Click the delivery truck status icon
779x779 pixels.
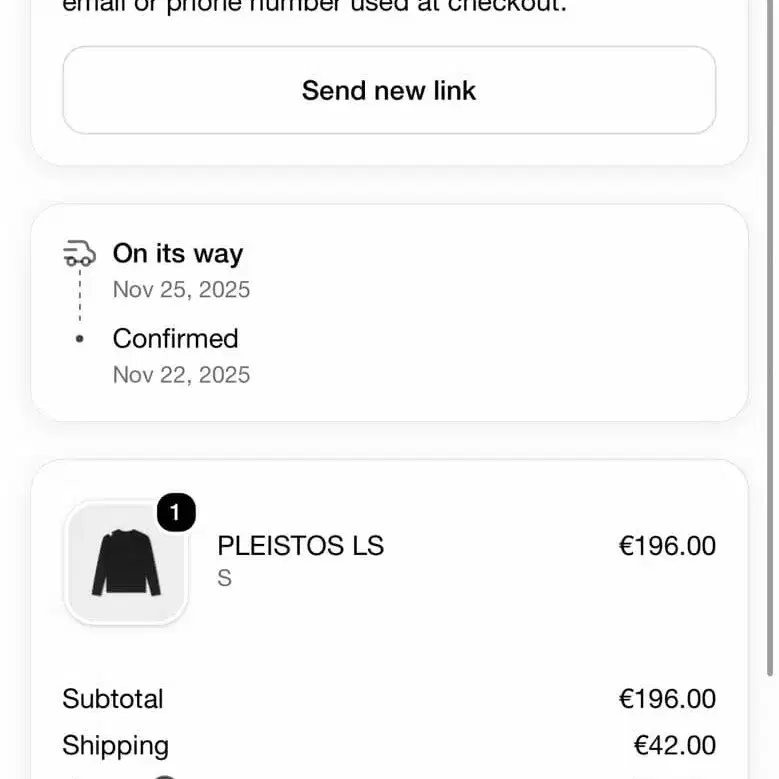point(79,253)
